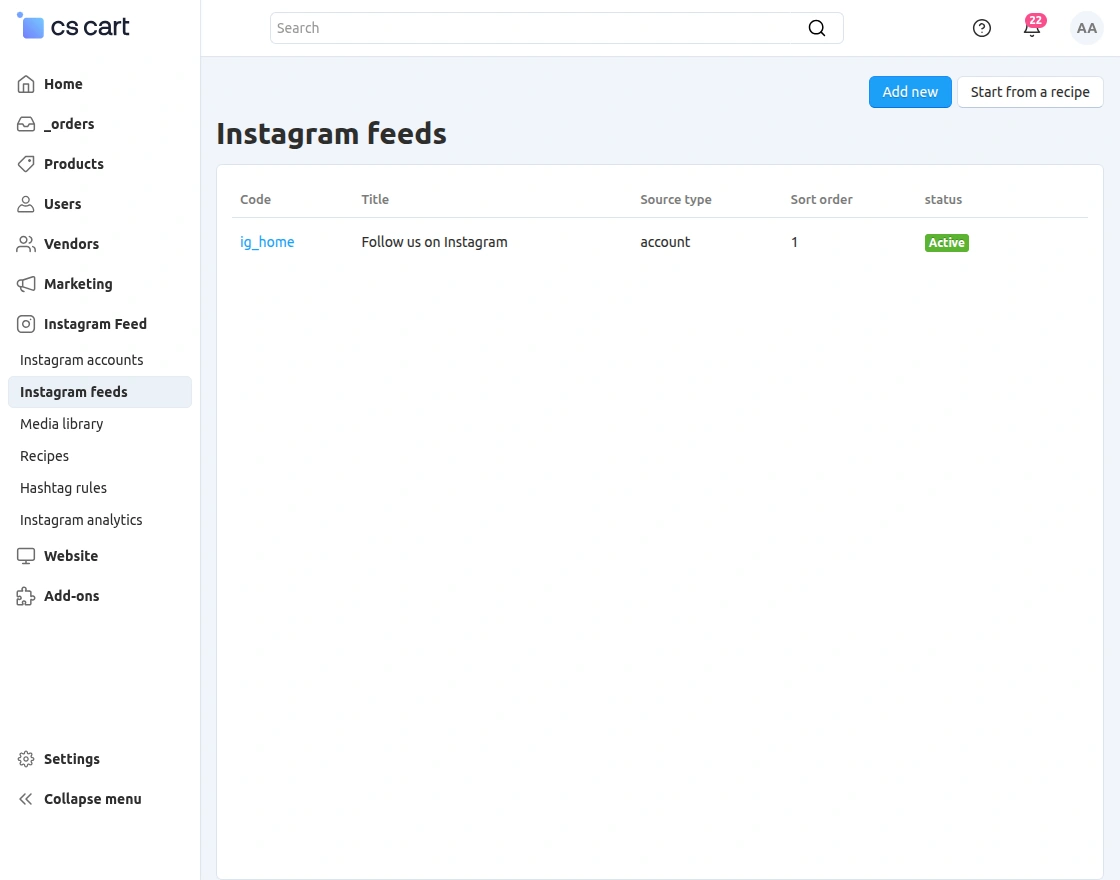Select Instagram feeds submenu item

click(x=100, y=392)
